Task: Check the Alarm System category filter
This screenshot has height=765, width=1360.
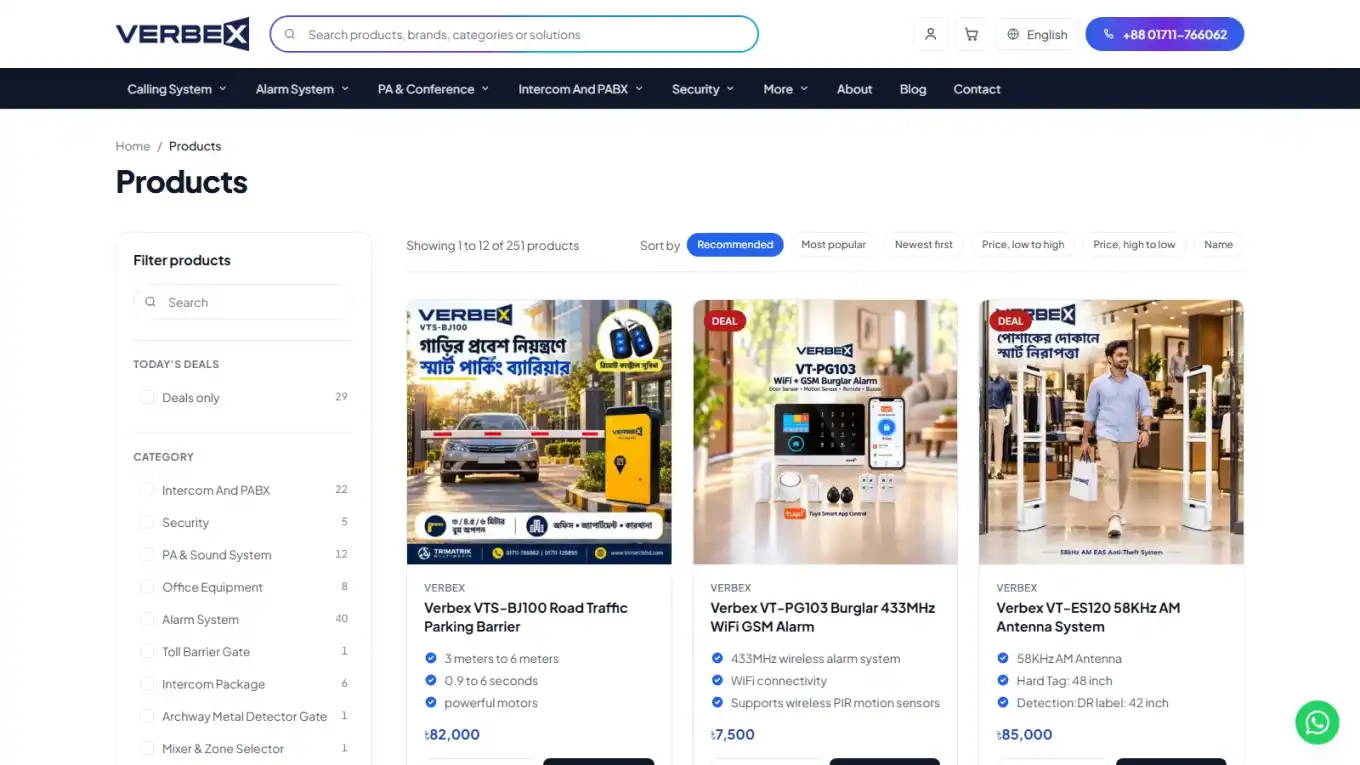Action: [147, 620]
